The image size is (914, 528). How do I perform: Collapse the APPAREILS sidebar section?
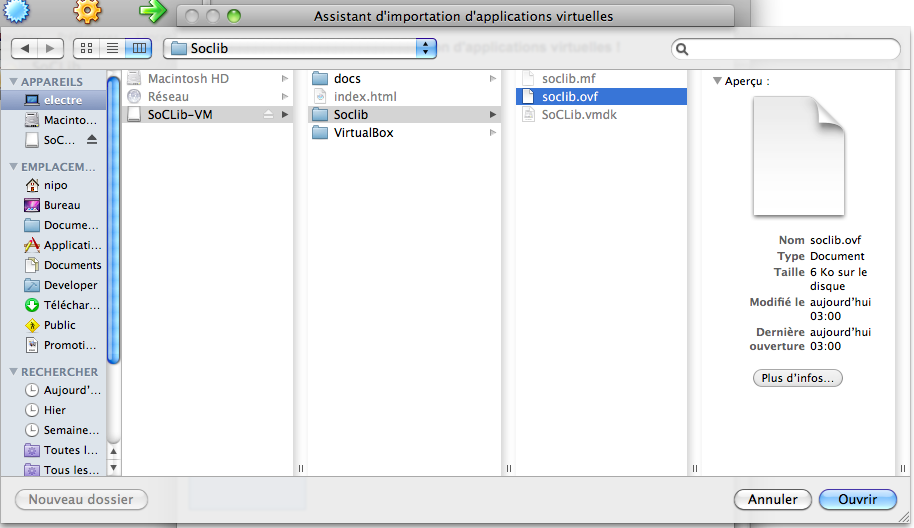13,82
